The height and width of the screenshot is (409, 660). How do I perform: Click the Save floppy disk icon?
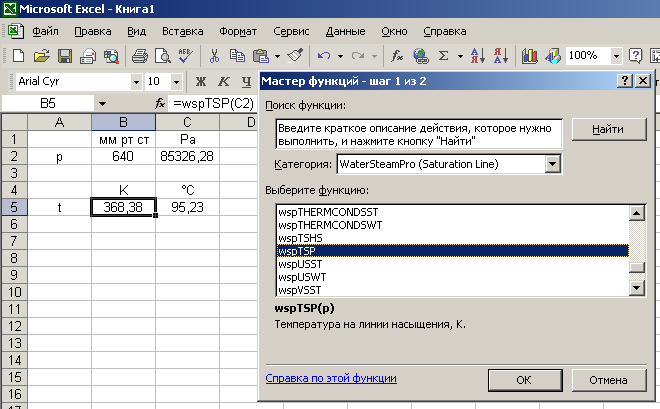click(65, 56)
